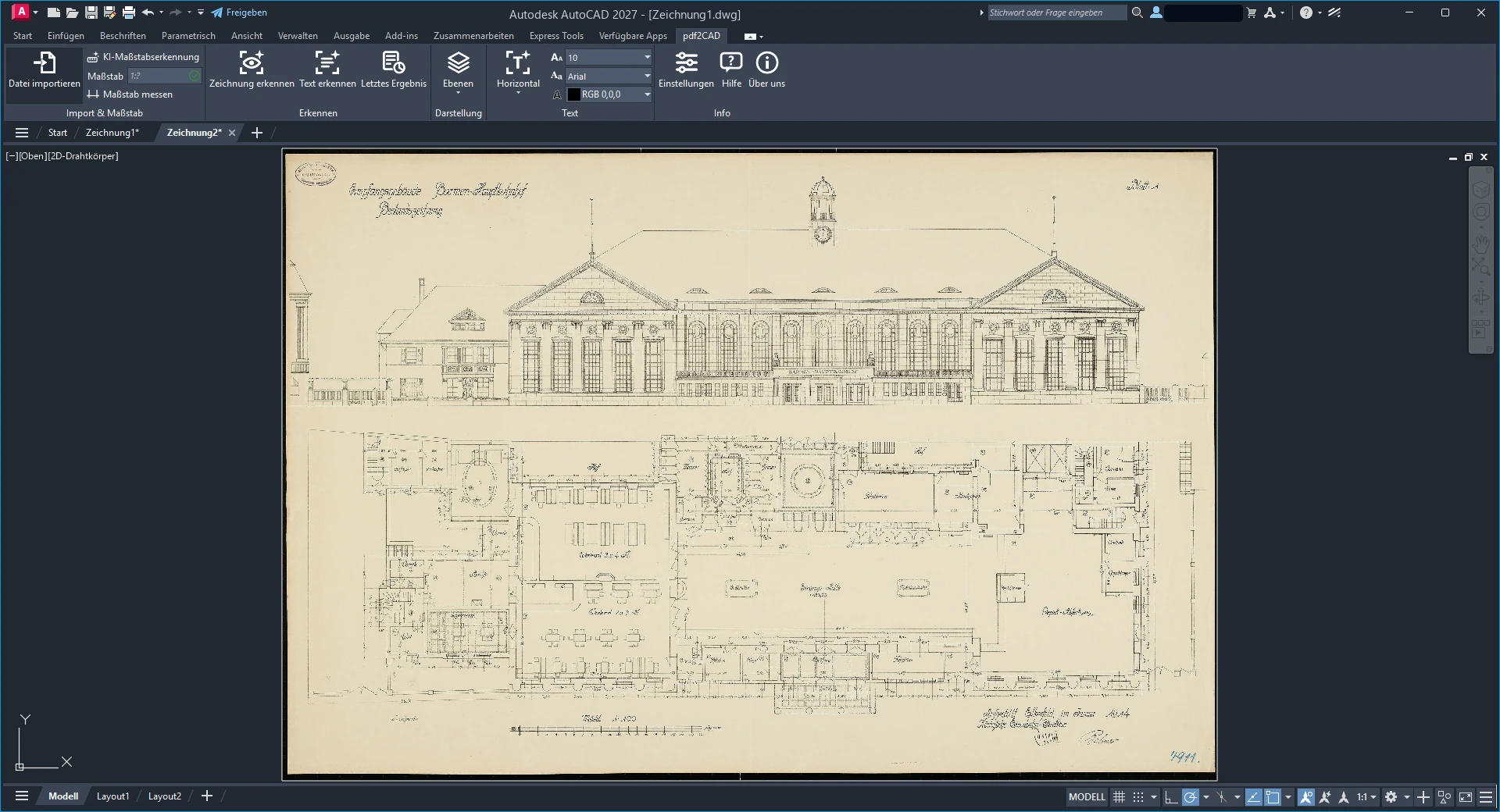Expand snap mode settings dropdown arrow
Screen dimensions: 1500x812
(1153, 797)
